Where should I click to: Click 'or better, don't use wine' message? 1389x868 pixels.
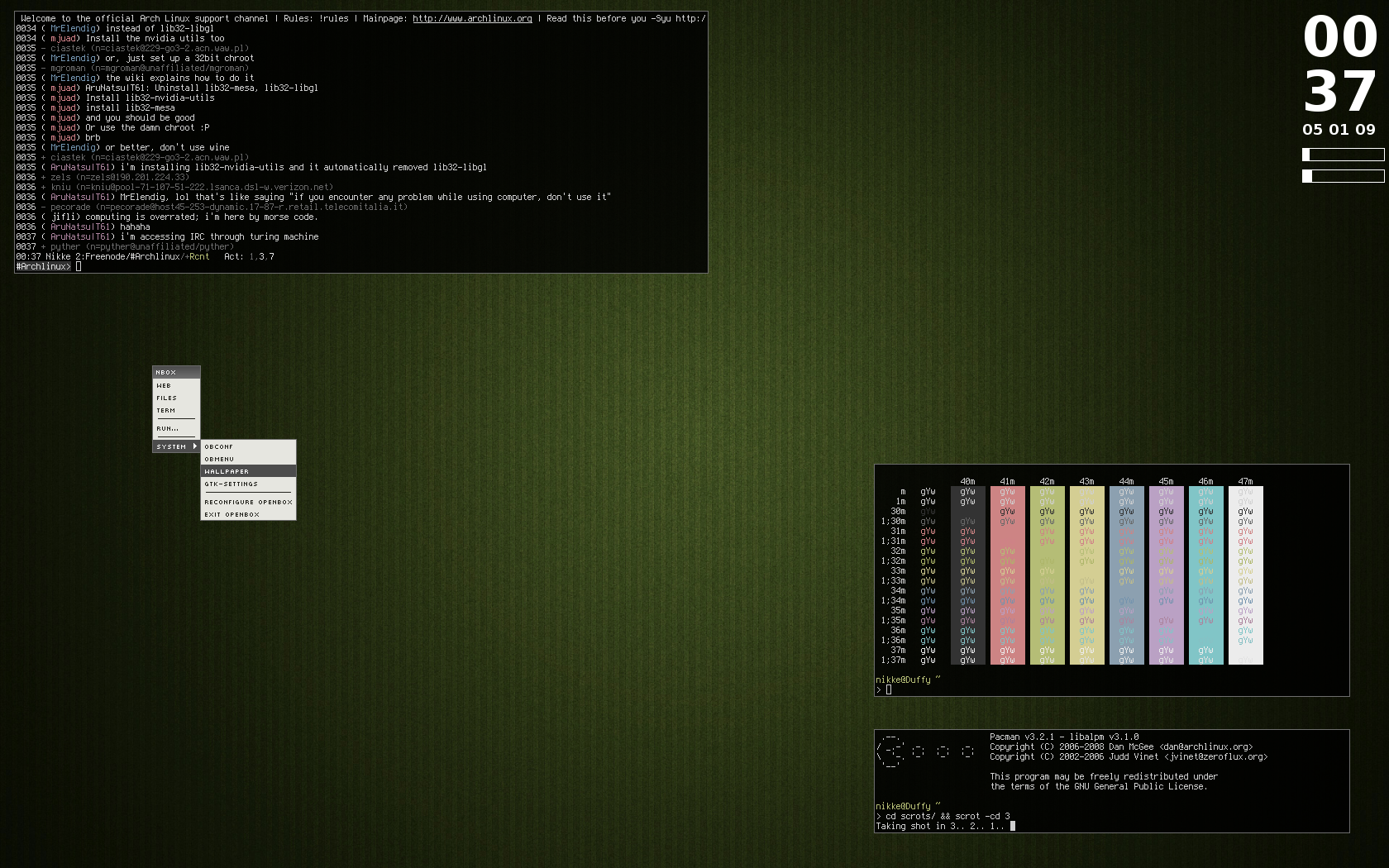[167, 147]
